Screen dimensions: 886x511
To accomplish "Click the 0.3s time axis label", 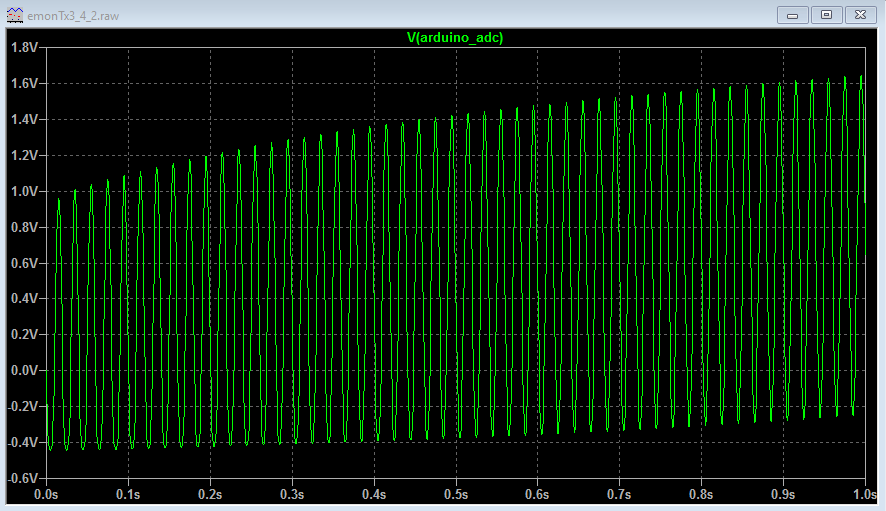I will tap(292, 495).
